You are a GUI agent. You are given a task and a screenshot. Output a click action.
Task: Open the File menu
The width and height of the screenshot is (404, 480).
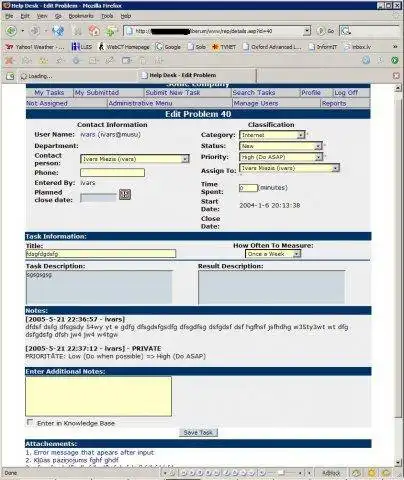click(x=9, y=16)
